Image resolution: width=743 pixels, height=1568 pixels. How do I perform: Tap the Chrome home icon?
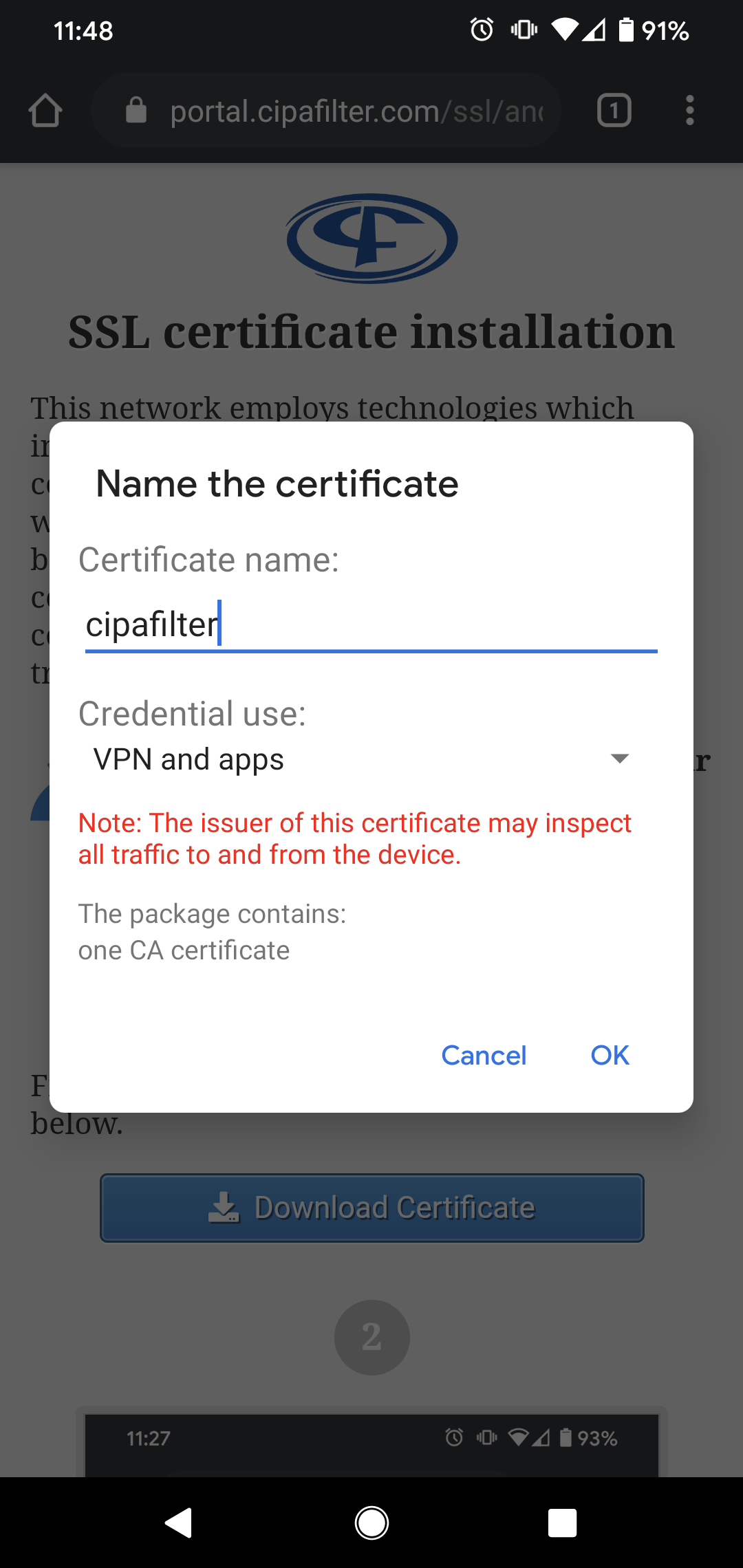(45, 110)
